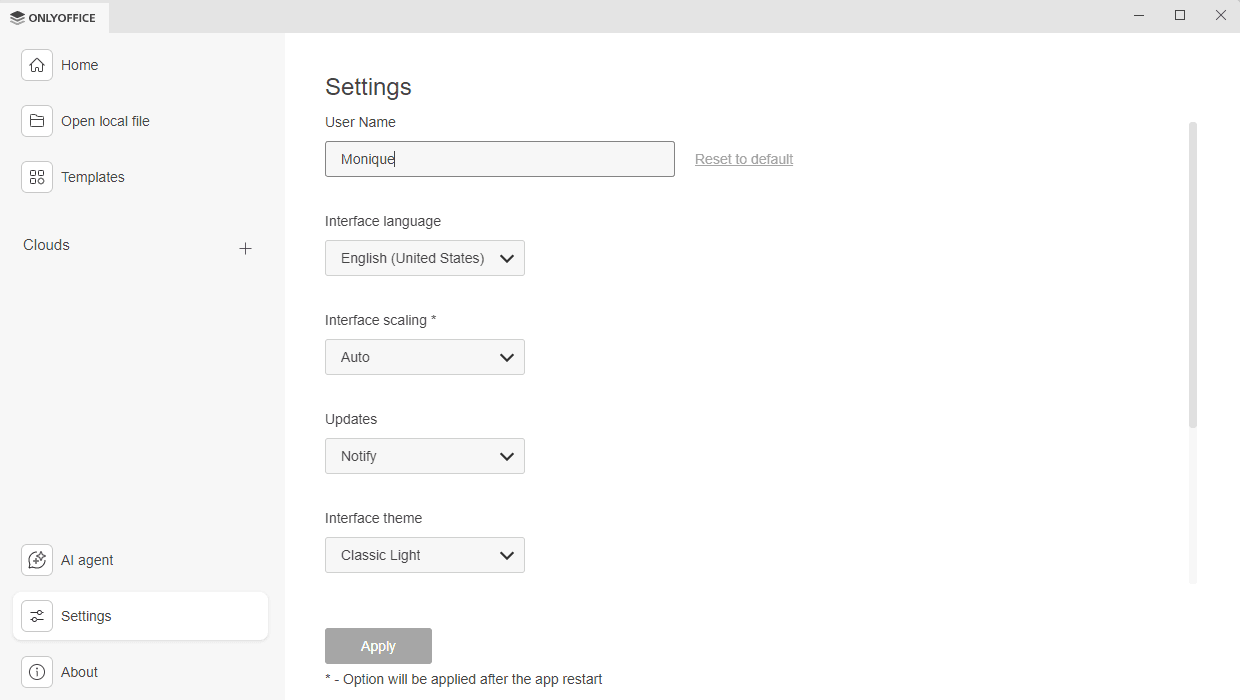Click the Clouds section label

46,244
